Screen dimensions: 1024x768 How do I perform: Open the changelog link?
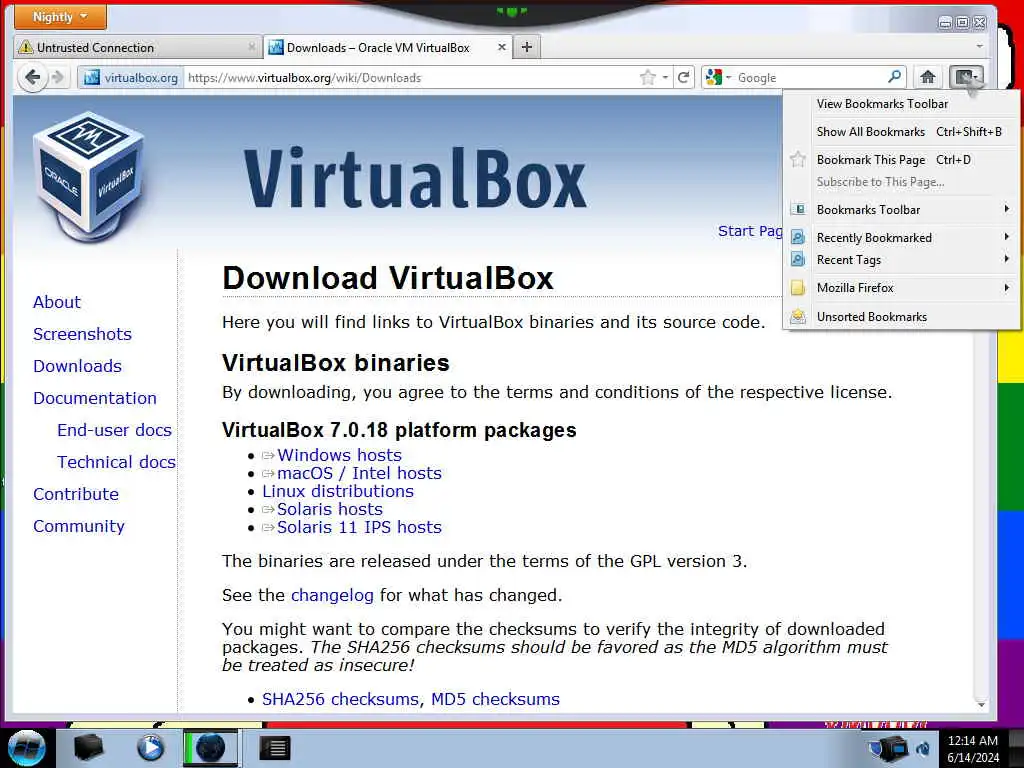(332, 596)
